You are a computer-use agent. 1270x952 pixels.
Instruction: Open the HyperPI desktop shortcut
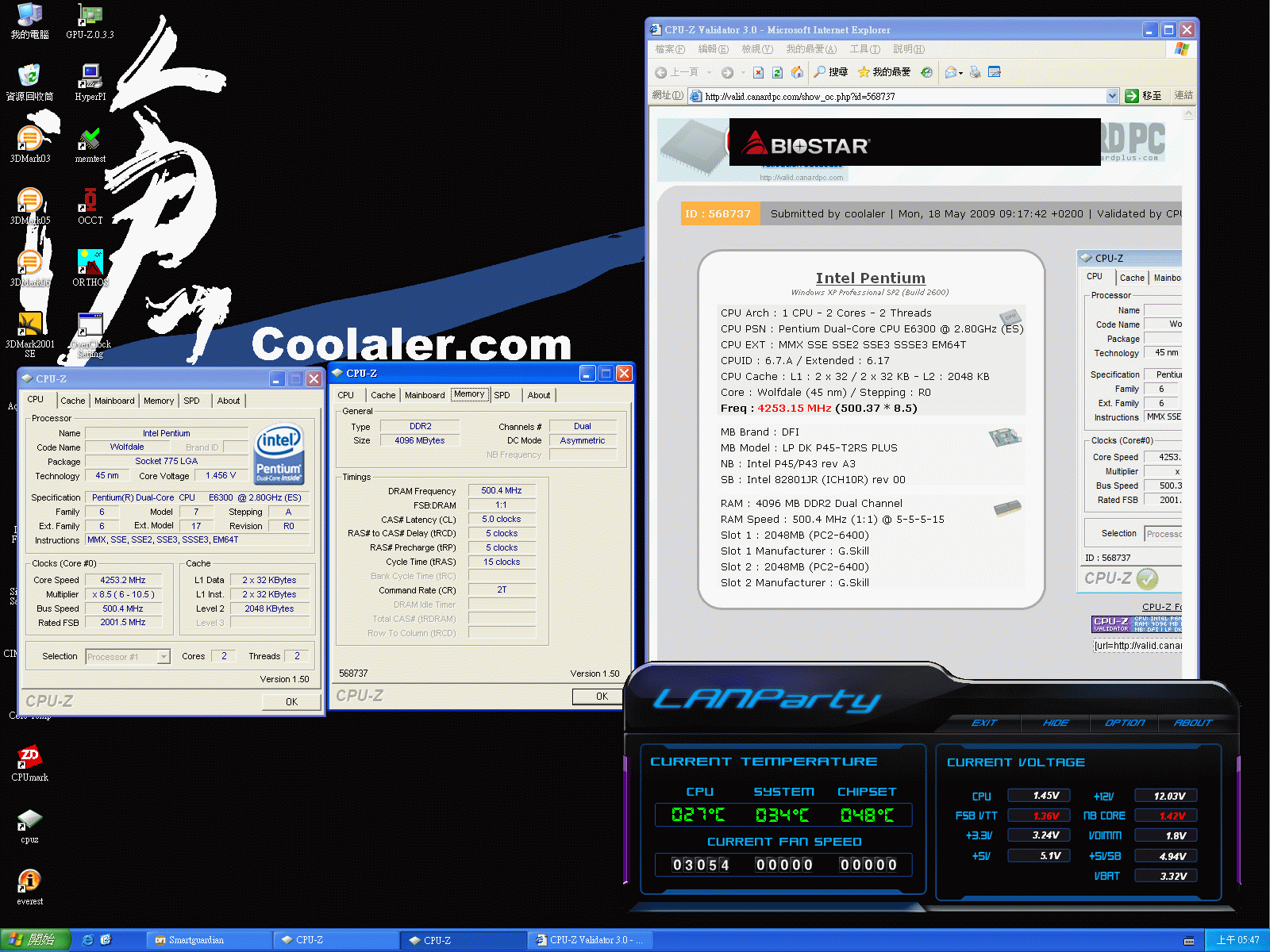(x=90, y=83)
